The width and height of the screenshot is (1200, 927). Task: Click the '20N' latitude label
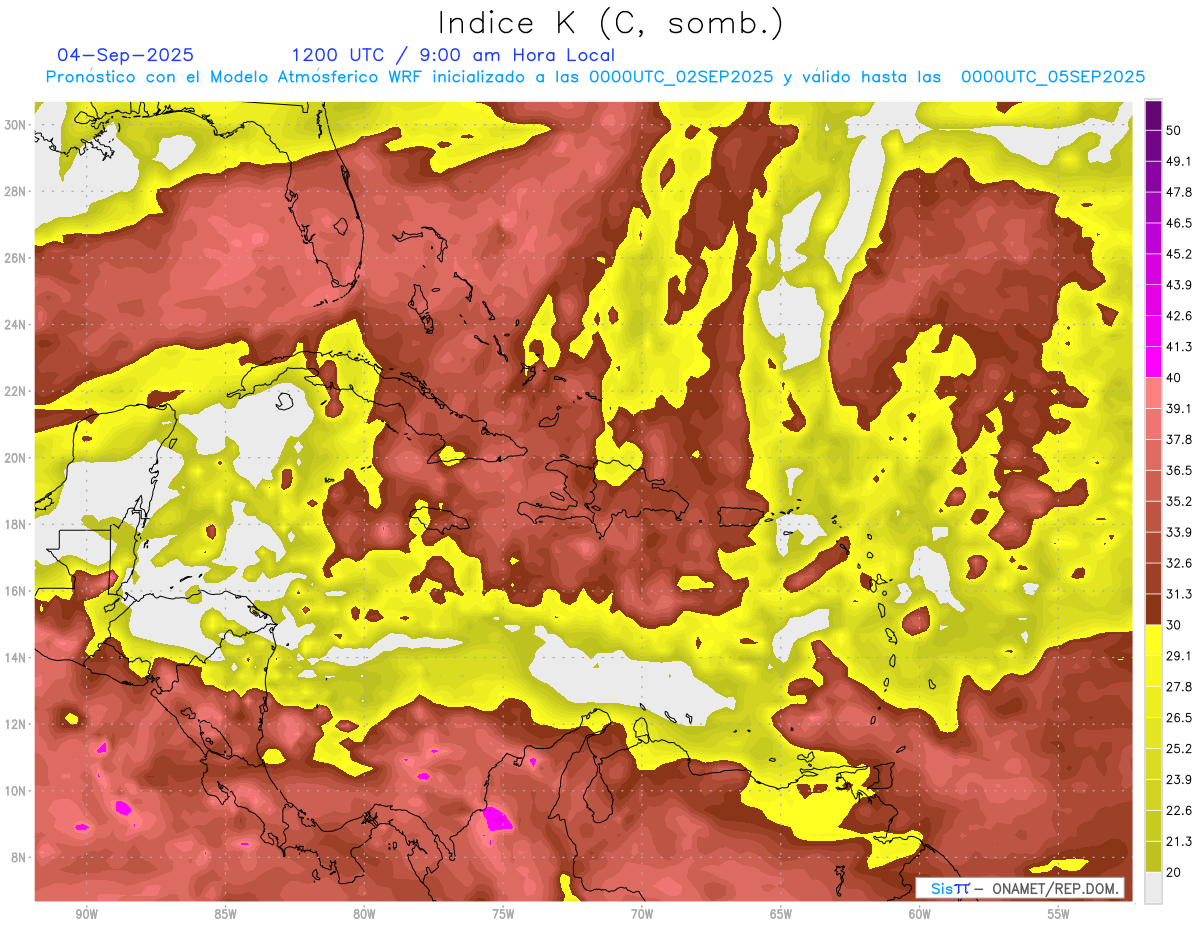[x=16, y=458]
